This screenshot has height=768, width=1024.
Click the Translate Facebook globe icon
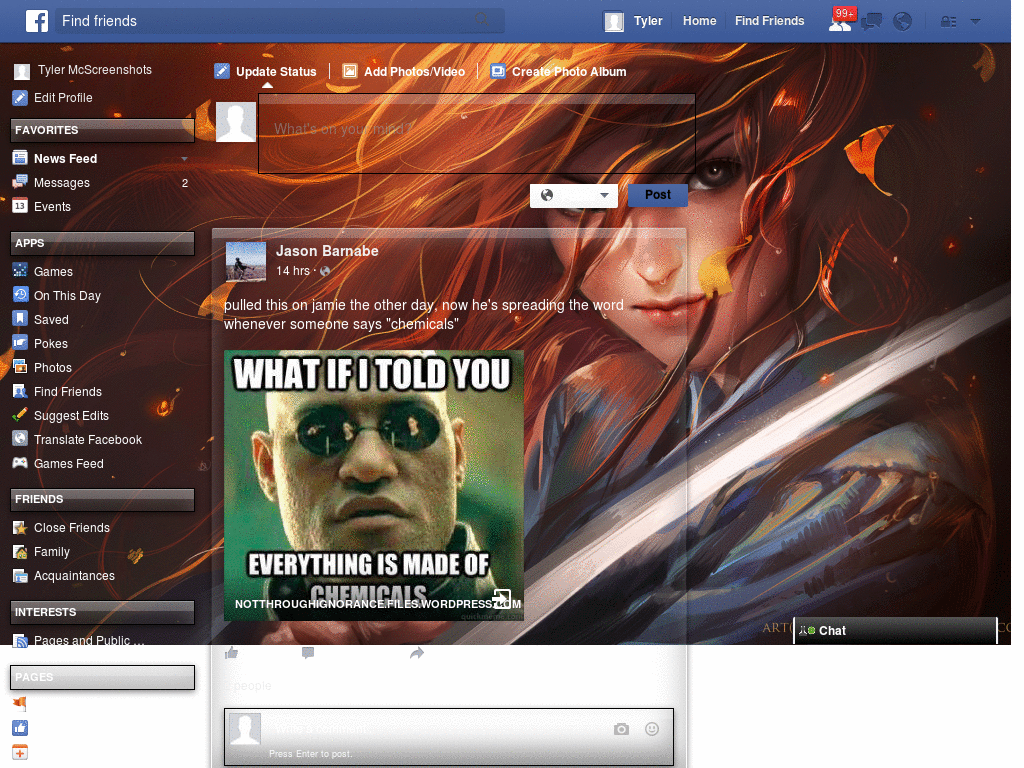(x=20, y=439)
